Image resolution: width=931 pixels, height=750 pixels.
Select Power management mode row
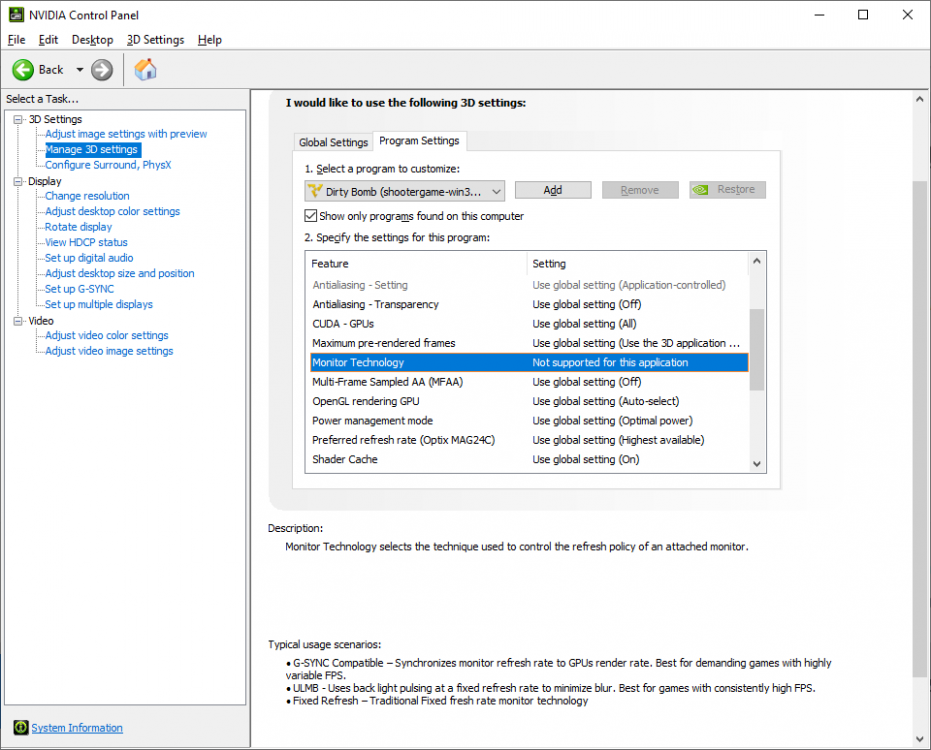coord(528,420)
